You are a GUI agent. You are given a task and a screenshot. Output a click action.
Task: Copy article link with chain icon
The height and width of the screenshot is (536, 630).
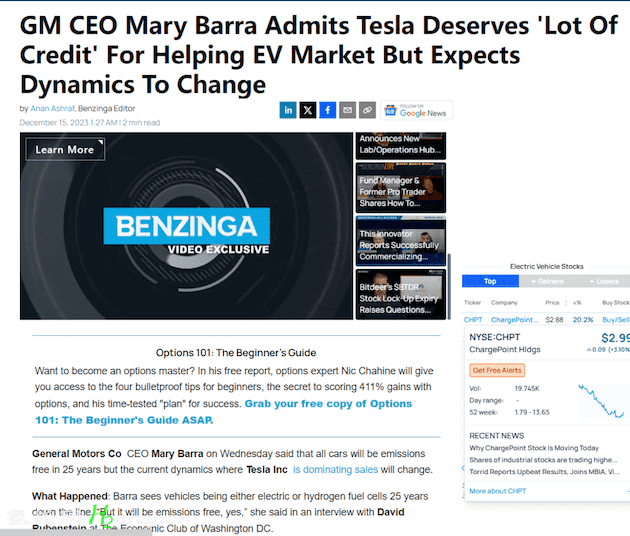coord(367,110)
